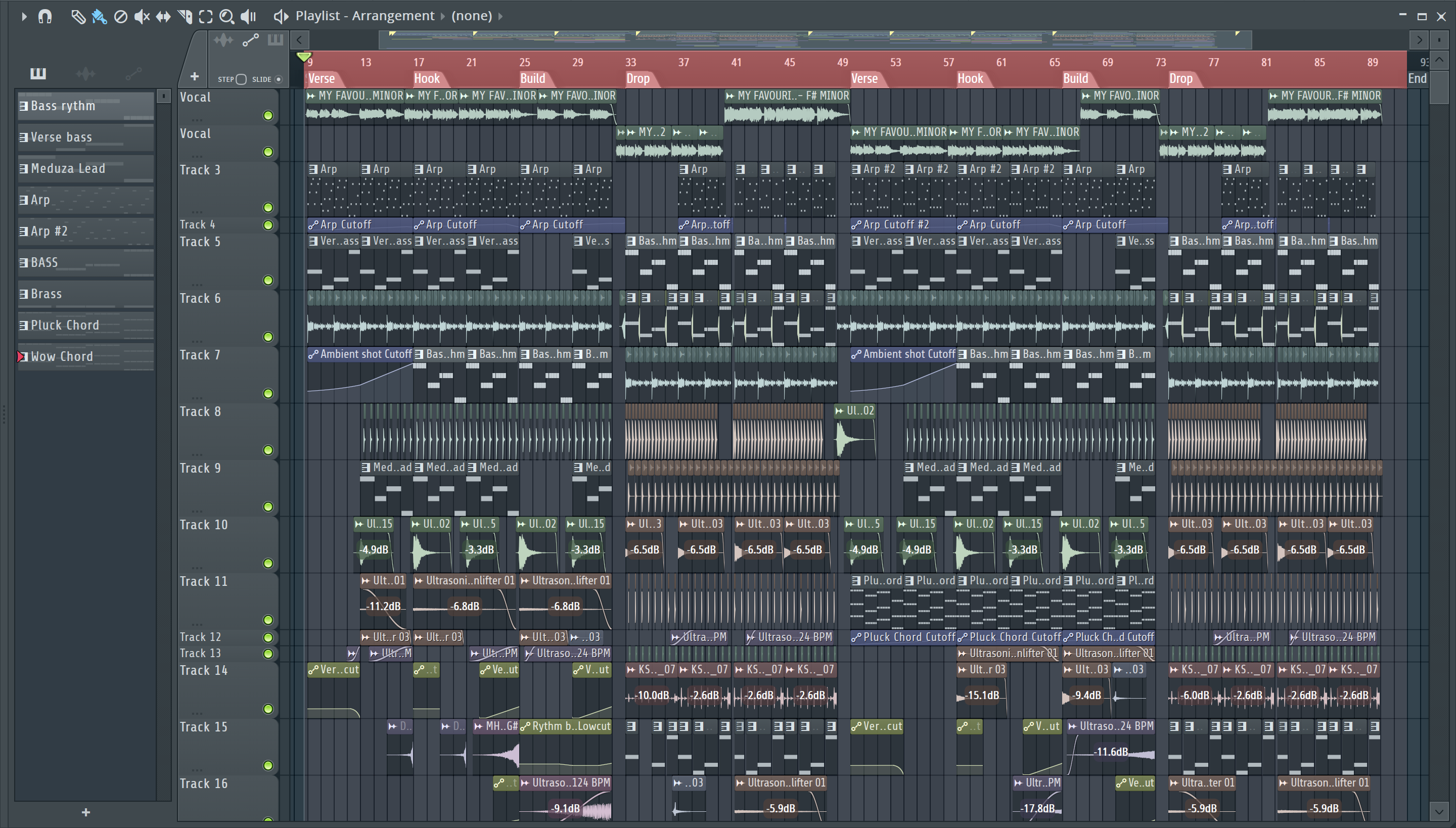Show automation clips with the filter icon above the track headers
Viewport: 1456px width, 828px height.
click(250, 40)
